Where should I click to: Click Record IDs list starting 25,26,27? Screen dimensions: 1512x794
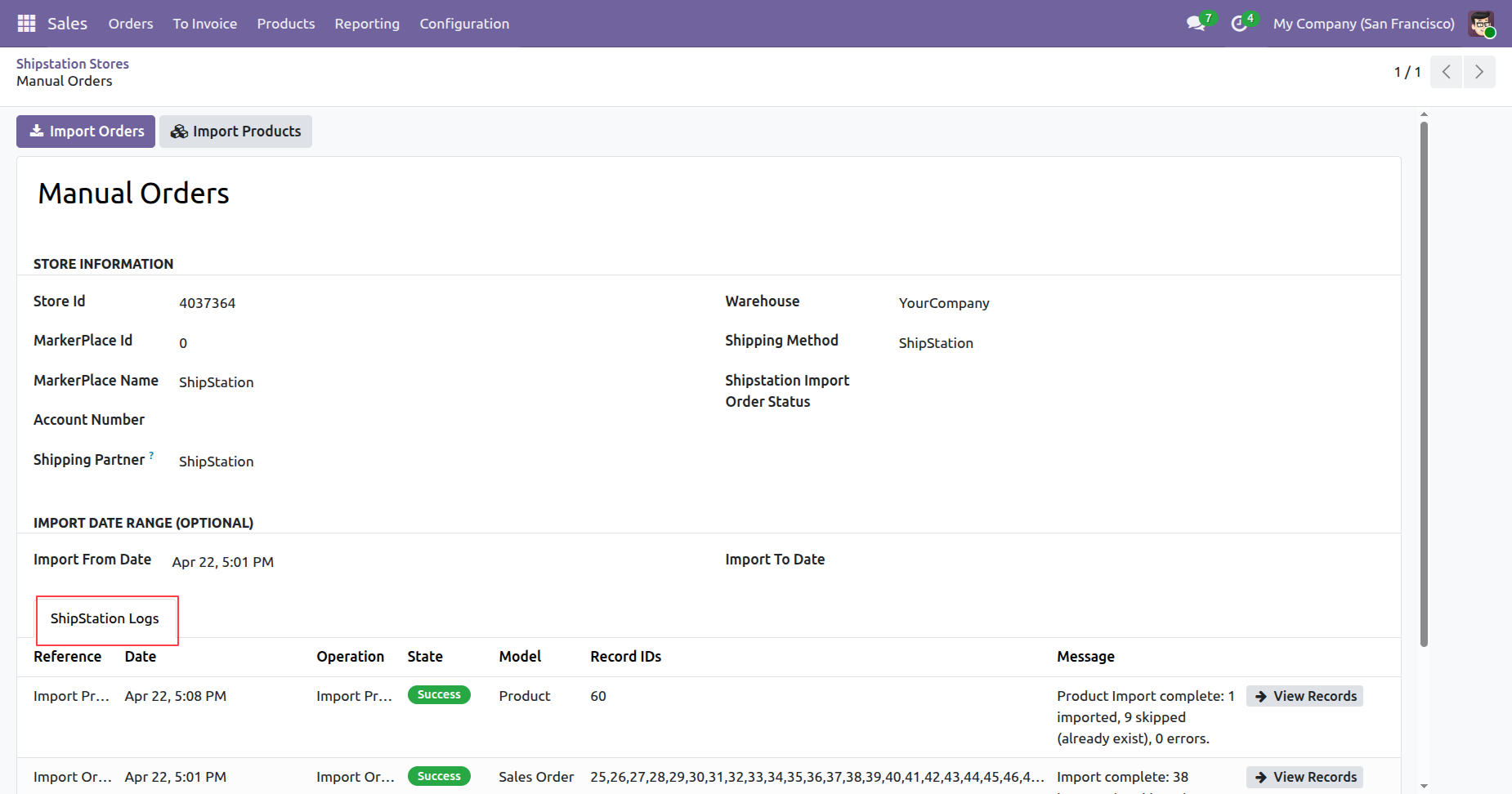[x=817, y=777]
